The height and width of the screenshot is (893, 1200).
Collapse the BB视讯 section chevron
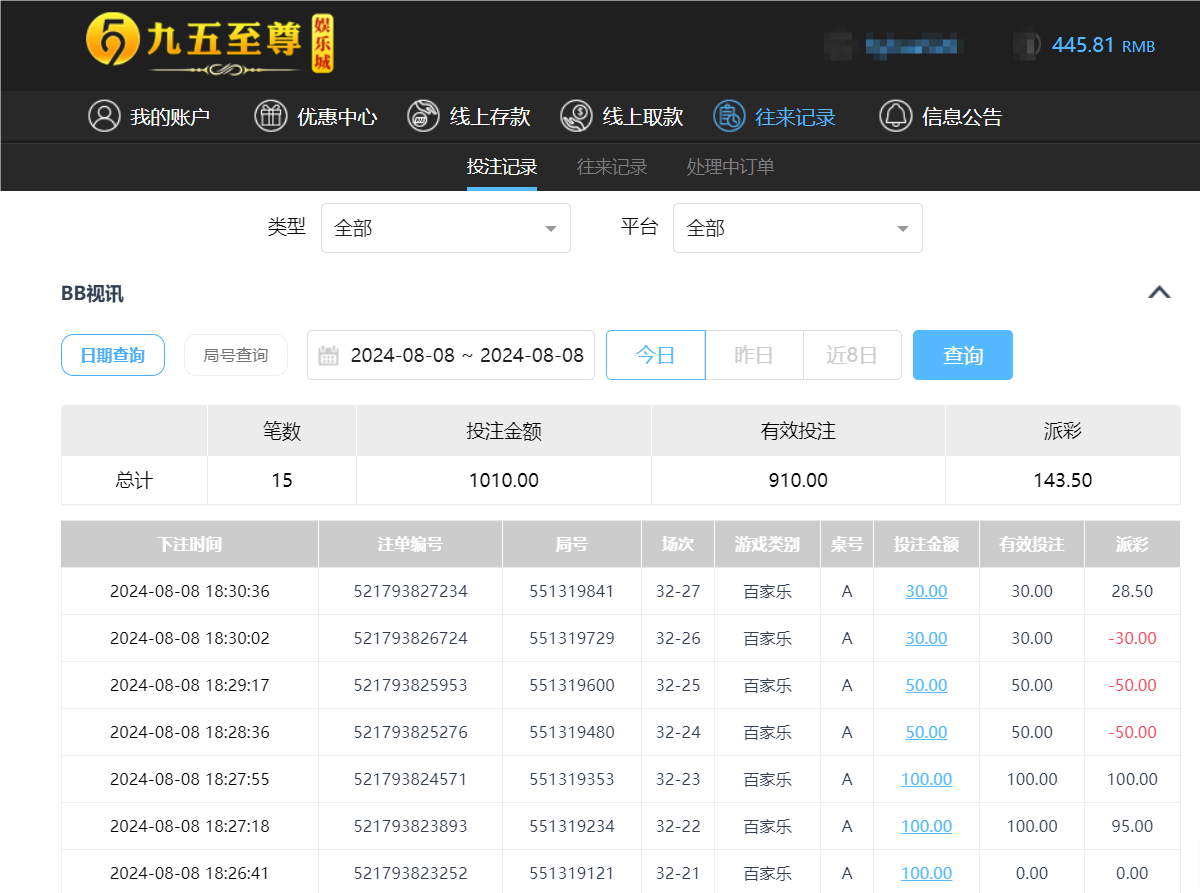coord(1159,292)
